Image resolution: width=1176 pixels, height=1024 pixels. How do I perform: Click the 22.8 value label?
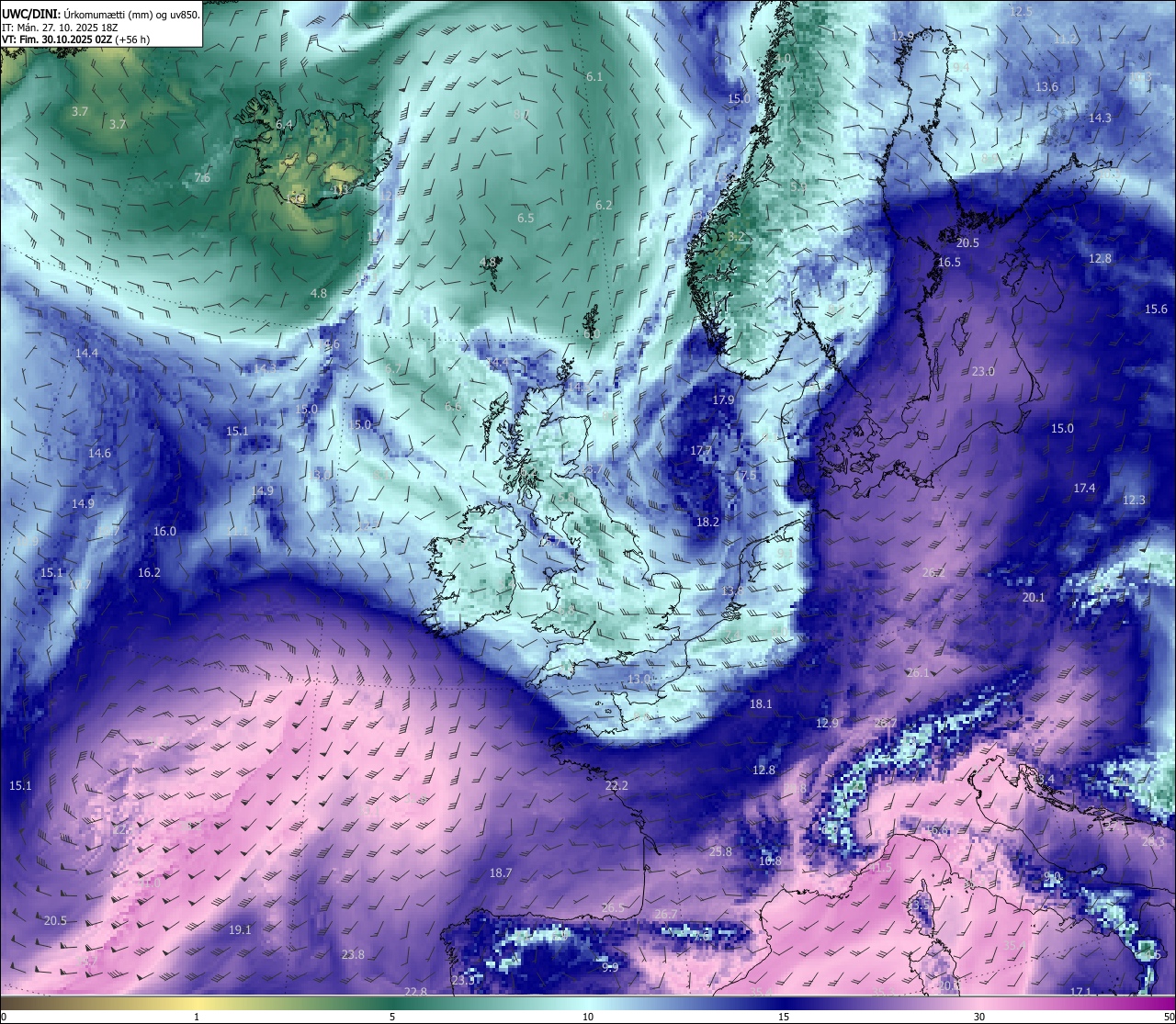pyautogui.click(x=415, y=992)
